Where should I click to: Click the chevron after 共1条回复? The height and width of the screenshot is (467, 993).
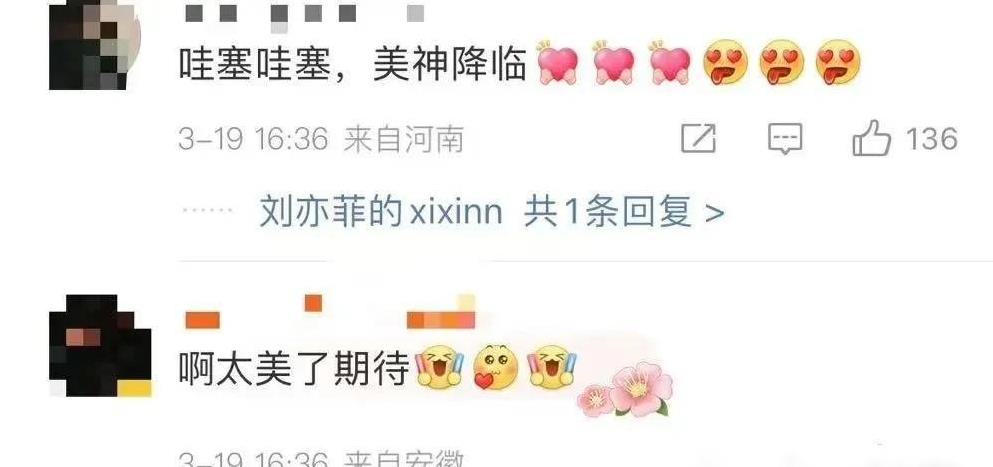pyautogui.click(x=714, y=214)
